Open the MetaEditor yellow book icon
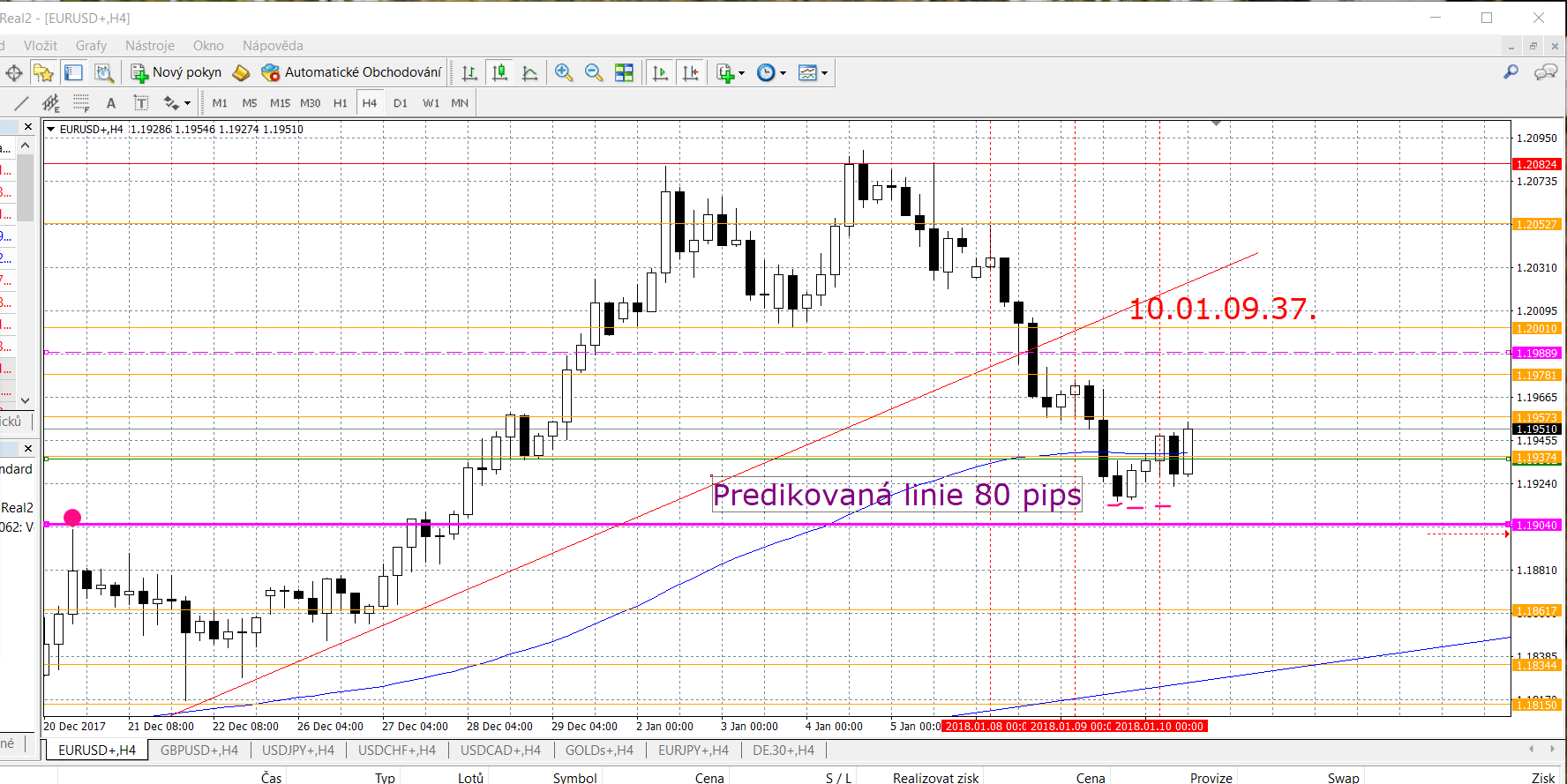1567x784 pixels. [x=241, y=73]
